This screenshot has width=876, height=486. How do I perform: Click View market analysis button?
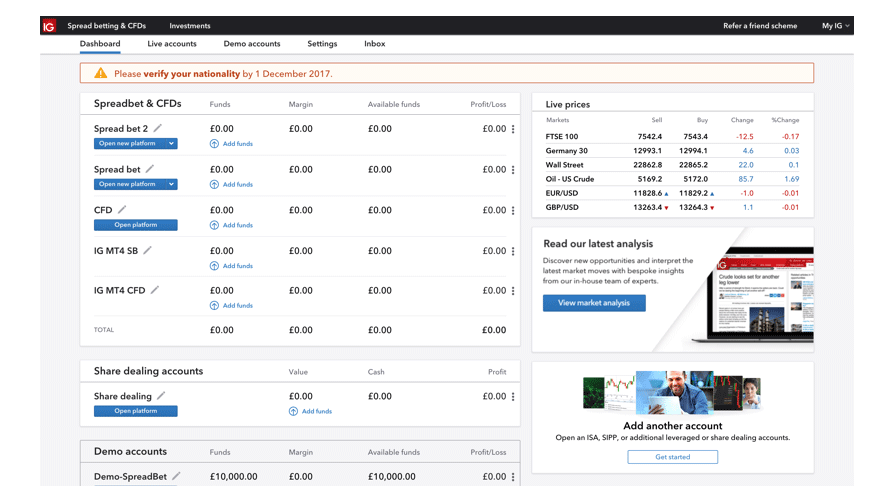(x=594, y=303)
